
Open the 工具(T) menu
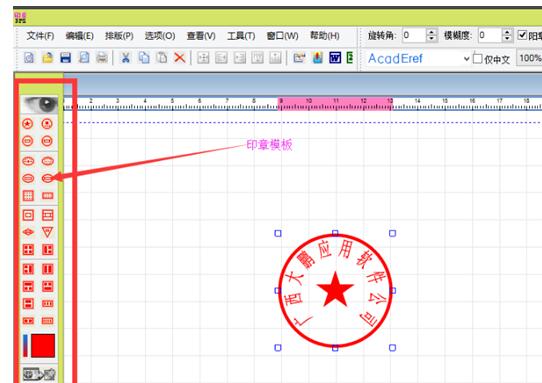[241, 36]
